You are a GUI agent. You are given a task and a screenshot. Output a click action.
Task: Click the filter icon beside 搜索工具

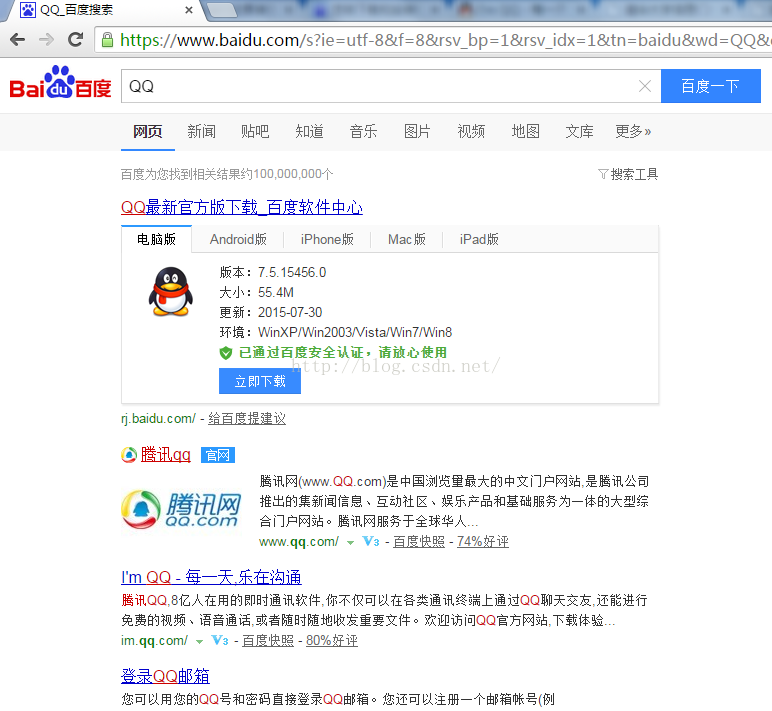[x=603, y=174]
